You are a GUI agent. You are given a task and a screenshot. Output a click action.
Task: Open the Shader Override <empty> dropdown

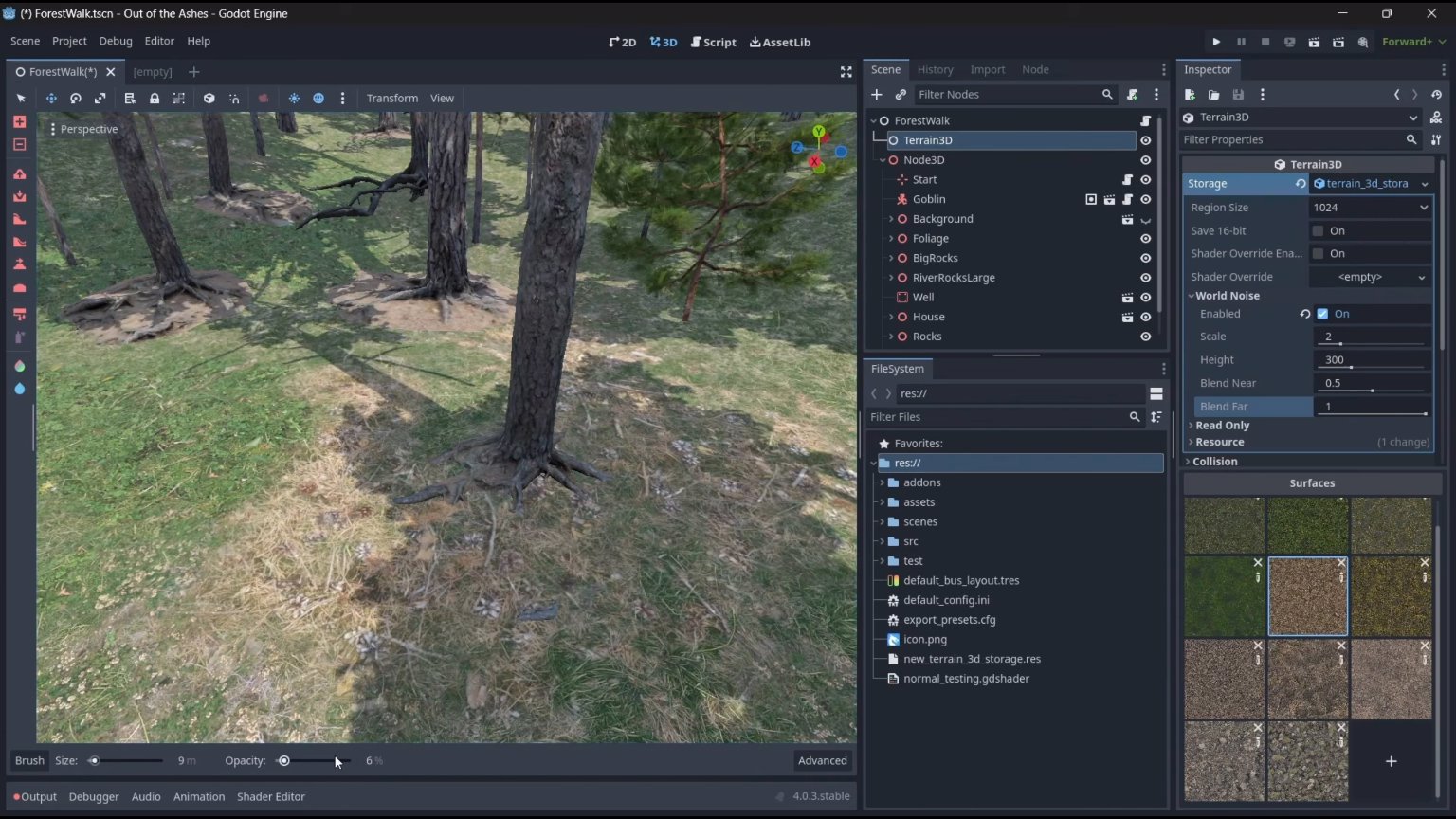pos(1371,277)
